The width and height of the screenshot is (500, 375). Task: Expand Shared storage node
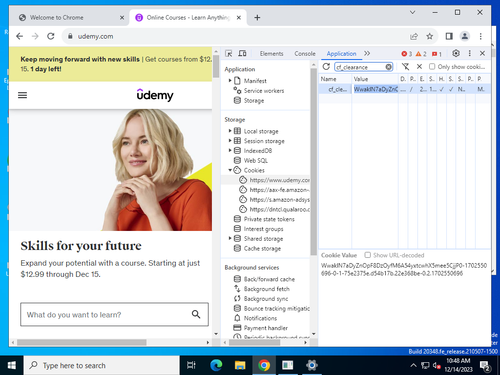(x=230, y=238)
